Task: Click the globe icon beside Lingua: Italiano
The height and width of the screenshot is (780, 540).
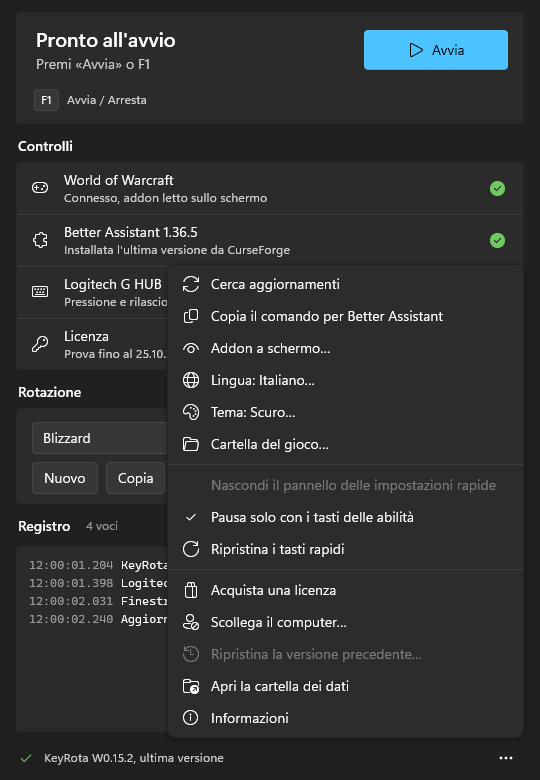Action: pyautogui.click(x=191, y=381)
